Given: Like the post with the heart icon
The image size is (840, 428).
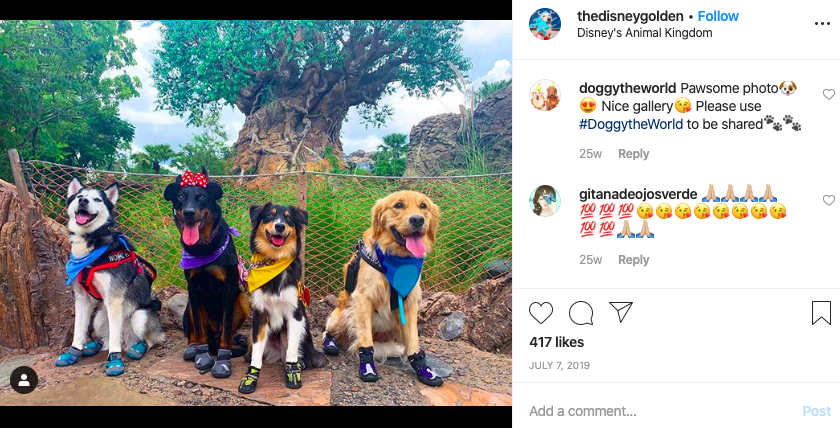Looking at the screenshot, I should (541, 313).
